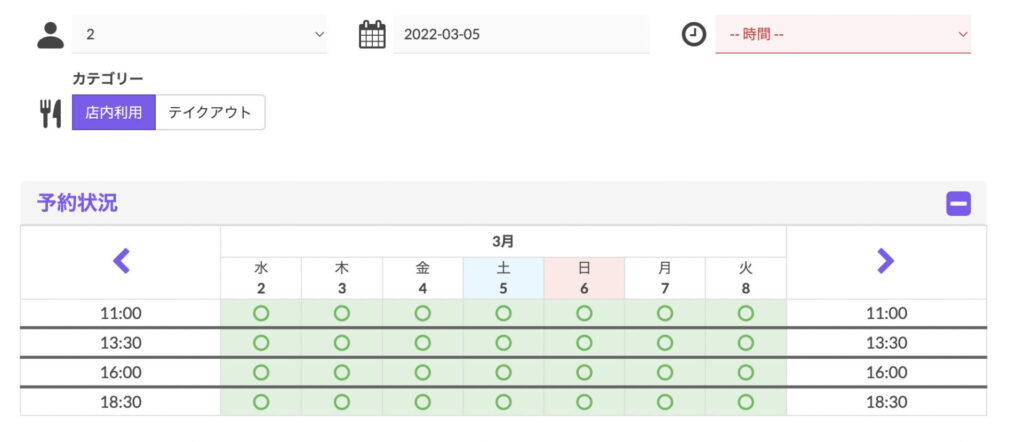
Task: Click the 日 6 date column header
Action: click(x=584, y=278)
